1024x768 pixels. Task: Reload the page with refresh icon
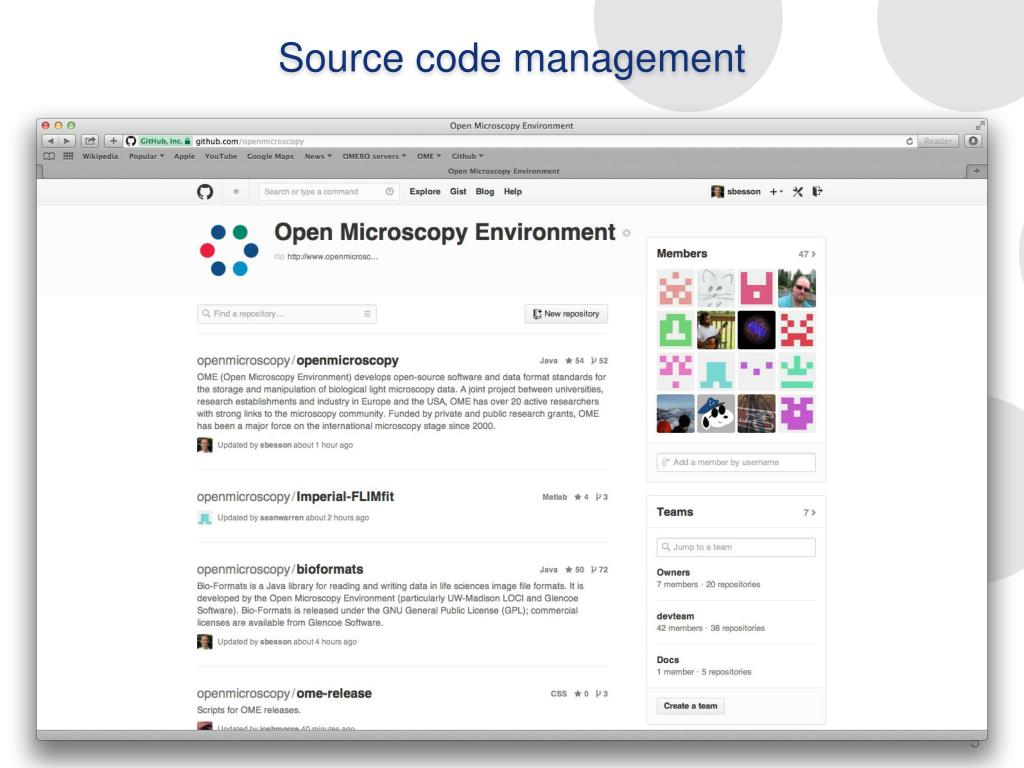909,141
